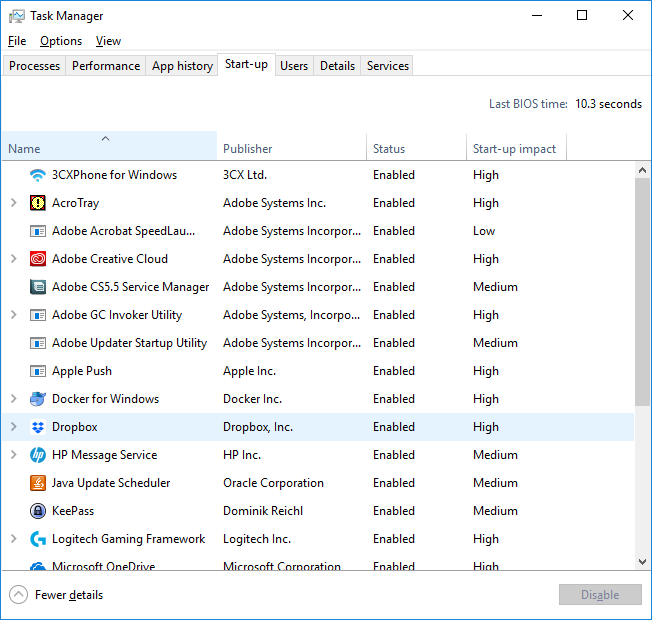Switch to the App history tab
This screenshot has height=620, width=652.
[182, 66]
